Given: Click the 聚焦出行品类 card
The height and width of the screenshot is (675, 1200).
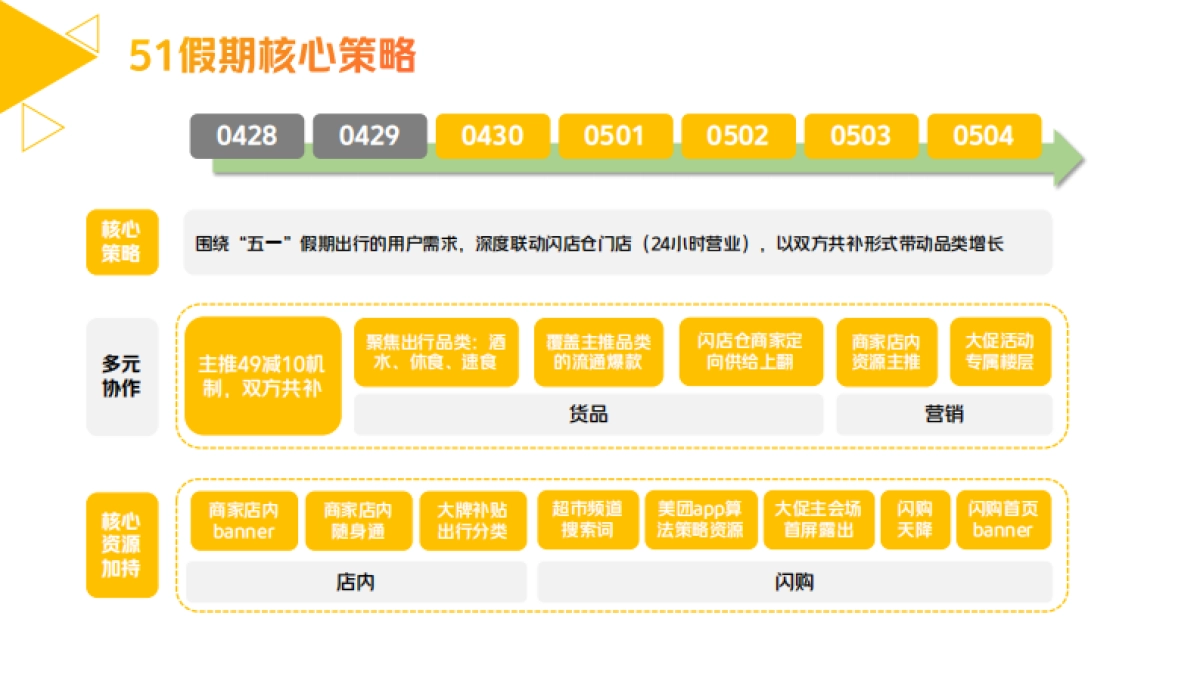Looking at the screenshot, I should click(435, 352).
